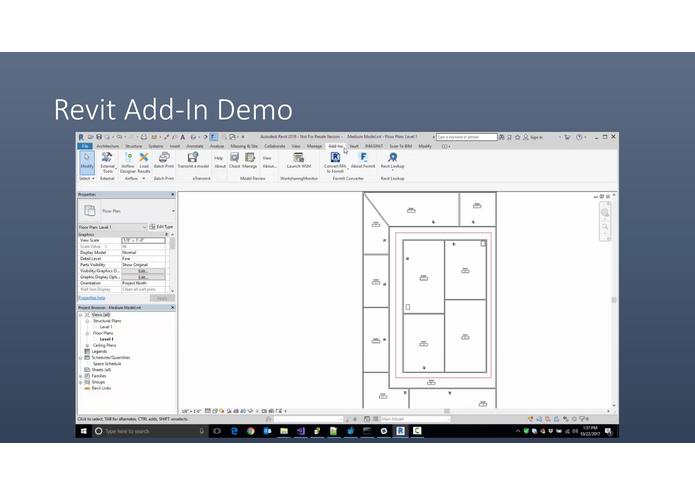Open Edge from the taskbar
695x494 pixels.
[234, 431]
